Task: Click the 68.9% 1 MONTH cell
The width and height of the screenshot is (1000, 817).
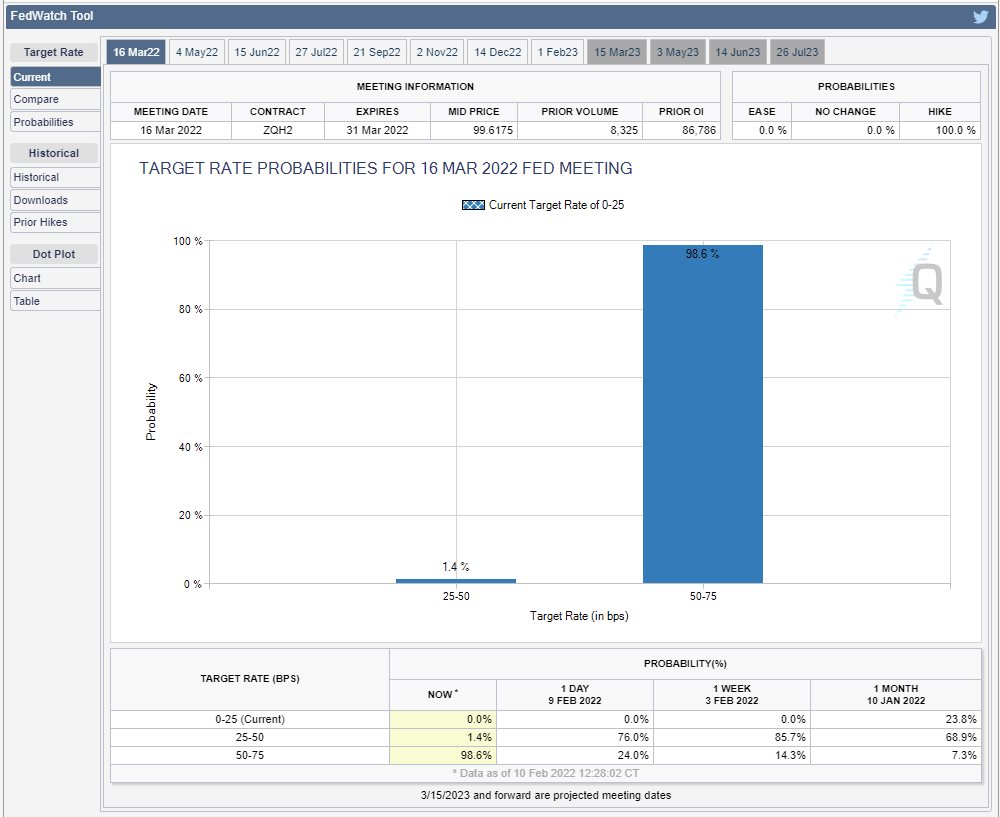Action: [x=896, y=737]
